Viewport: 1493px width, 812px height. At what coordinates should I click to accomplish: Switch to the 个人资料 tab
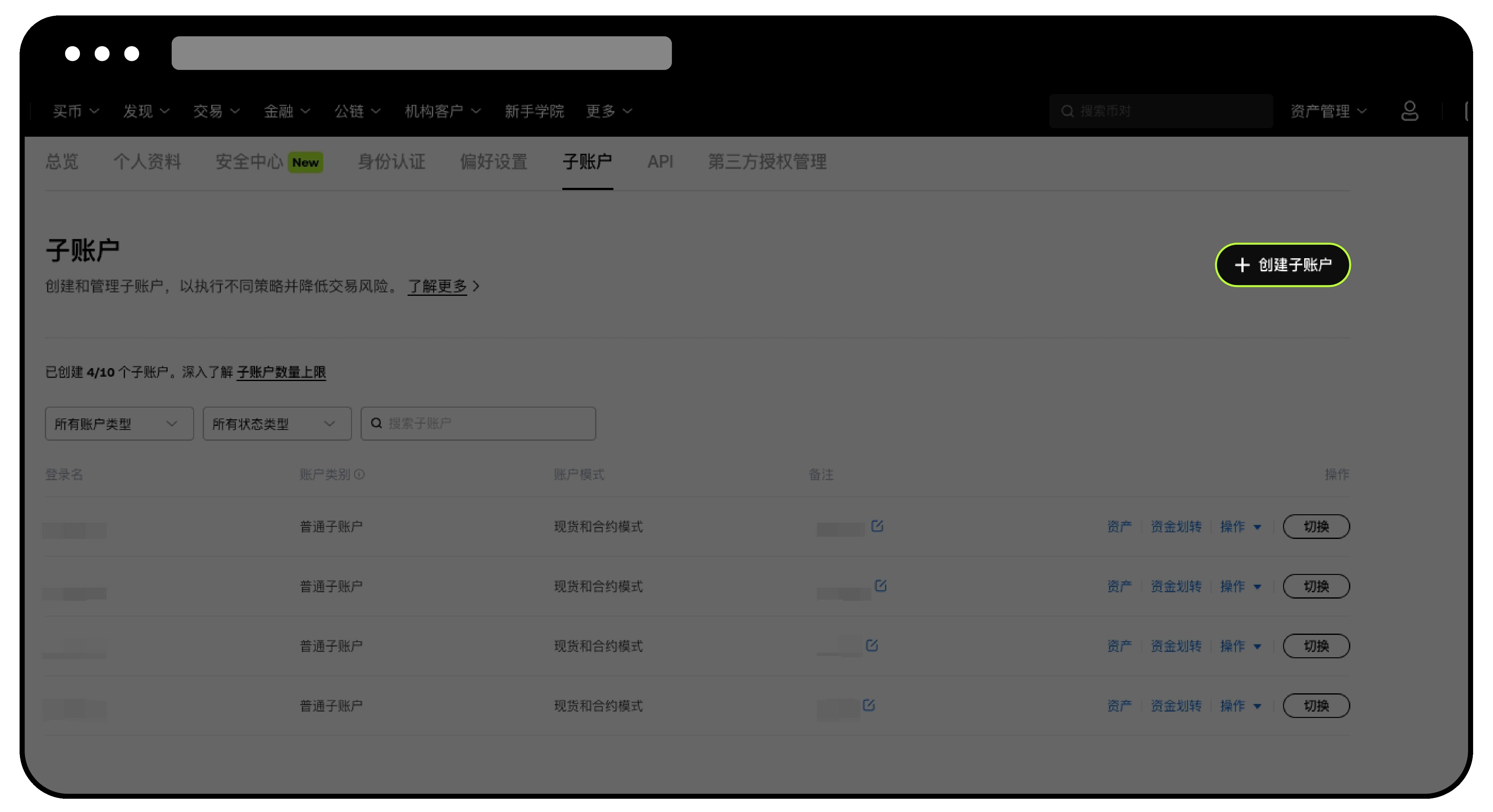point(147,161)
